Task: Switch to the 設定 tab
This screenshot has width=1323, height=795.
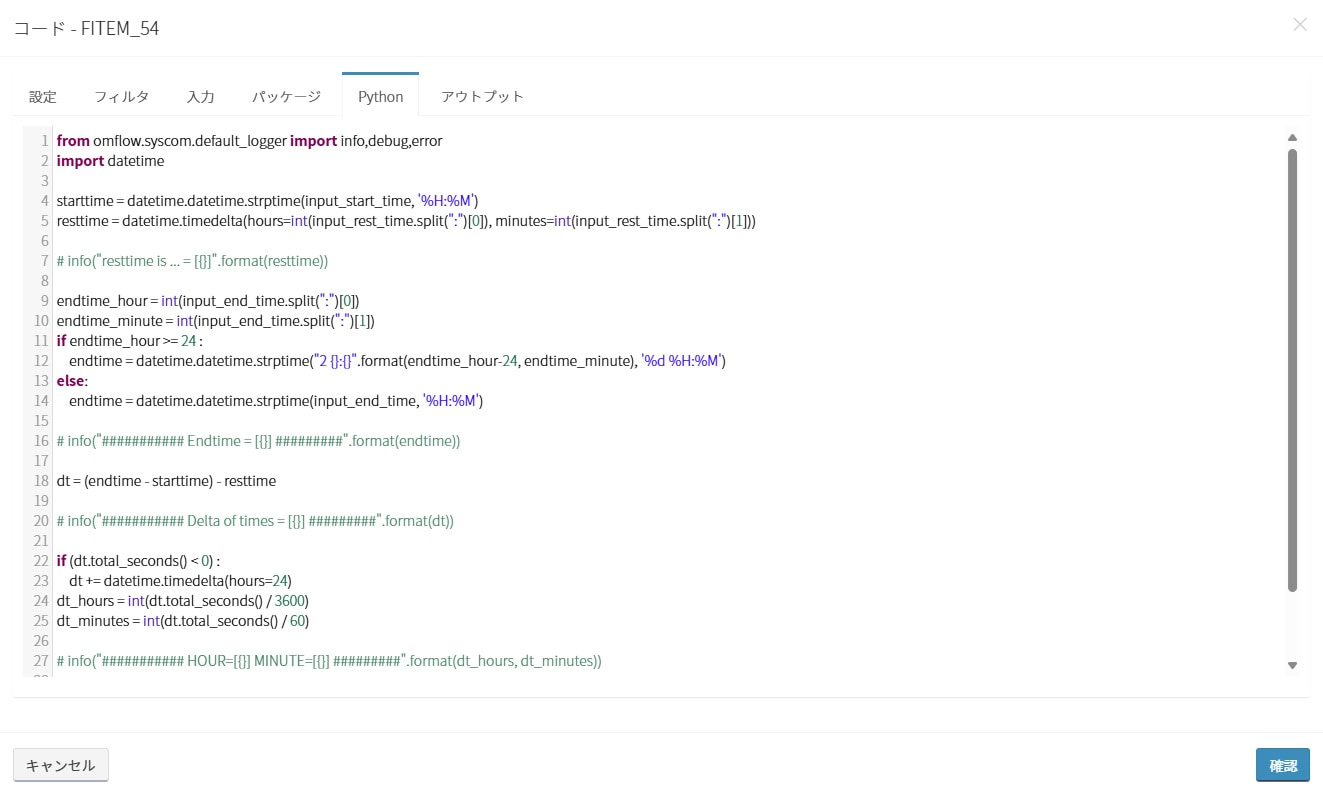Action: (43, 97)
